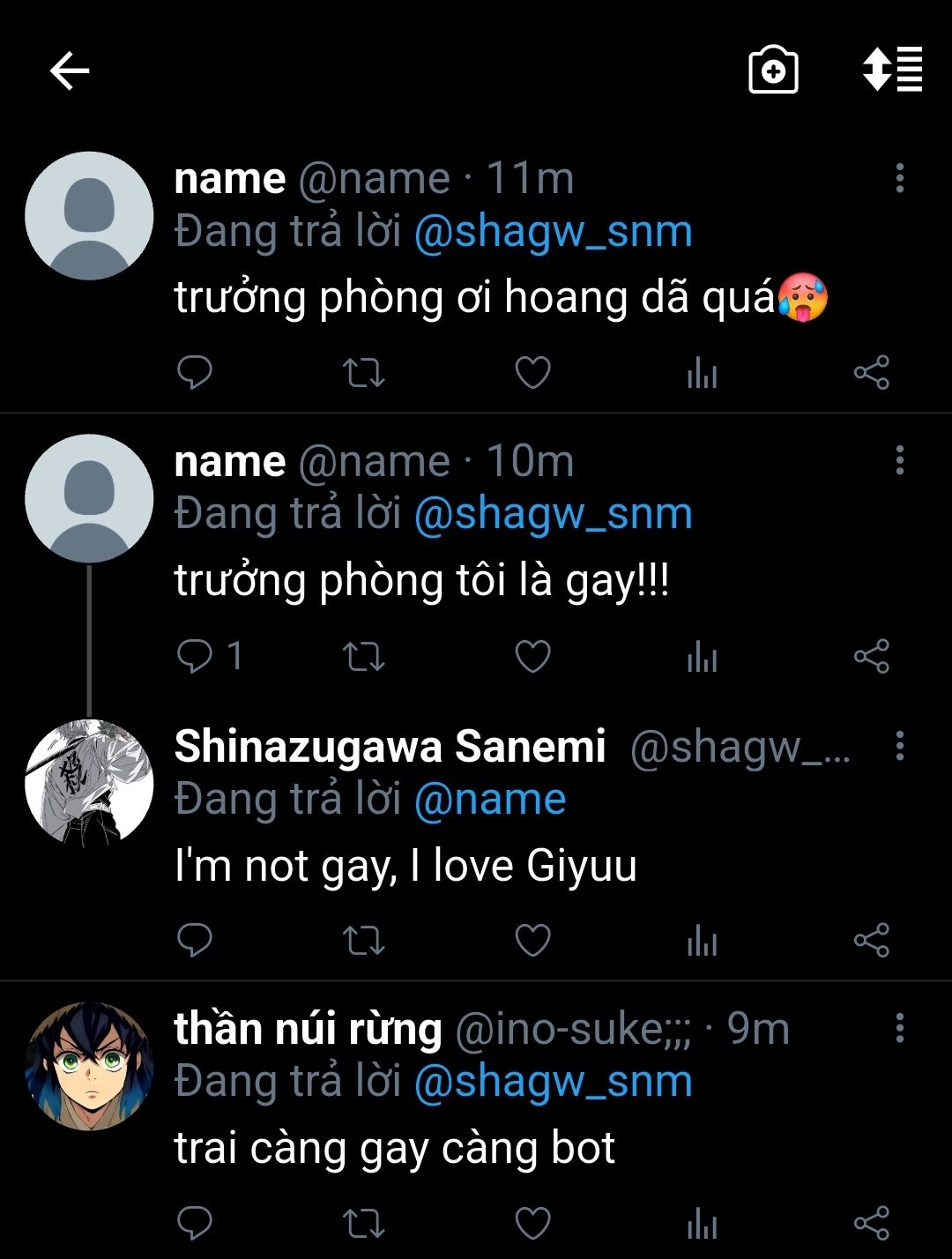Like the "hoang dã quá" tweet

pos(532,372)
